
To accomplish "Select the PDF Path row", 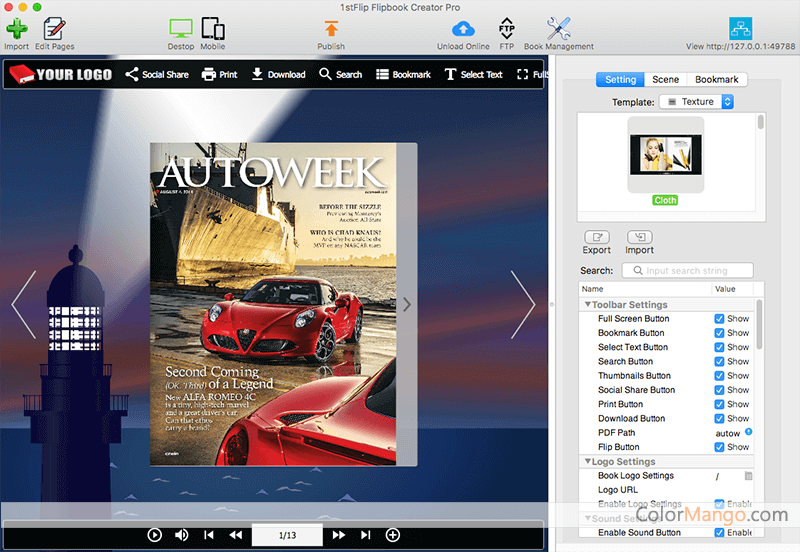I will point(666,433).
